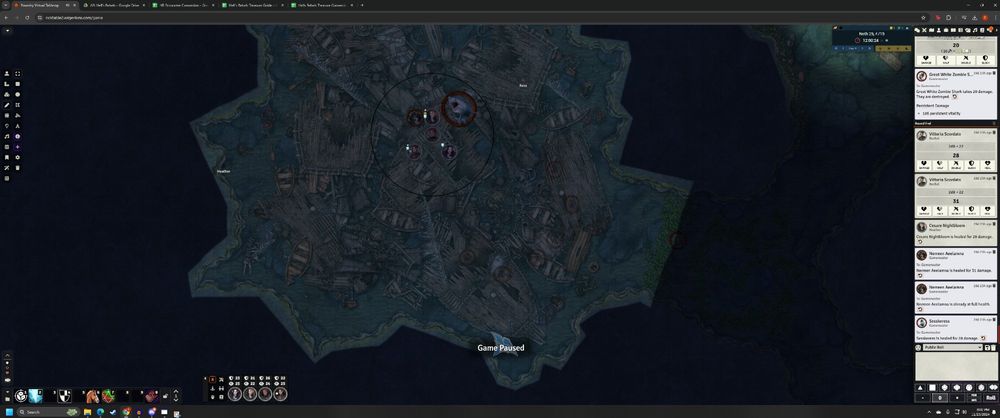Select the Ambient Sound music icon
Screen dimensions: 1000x418
point(7,137)
